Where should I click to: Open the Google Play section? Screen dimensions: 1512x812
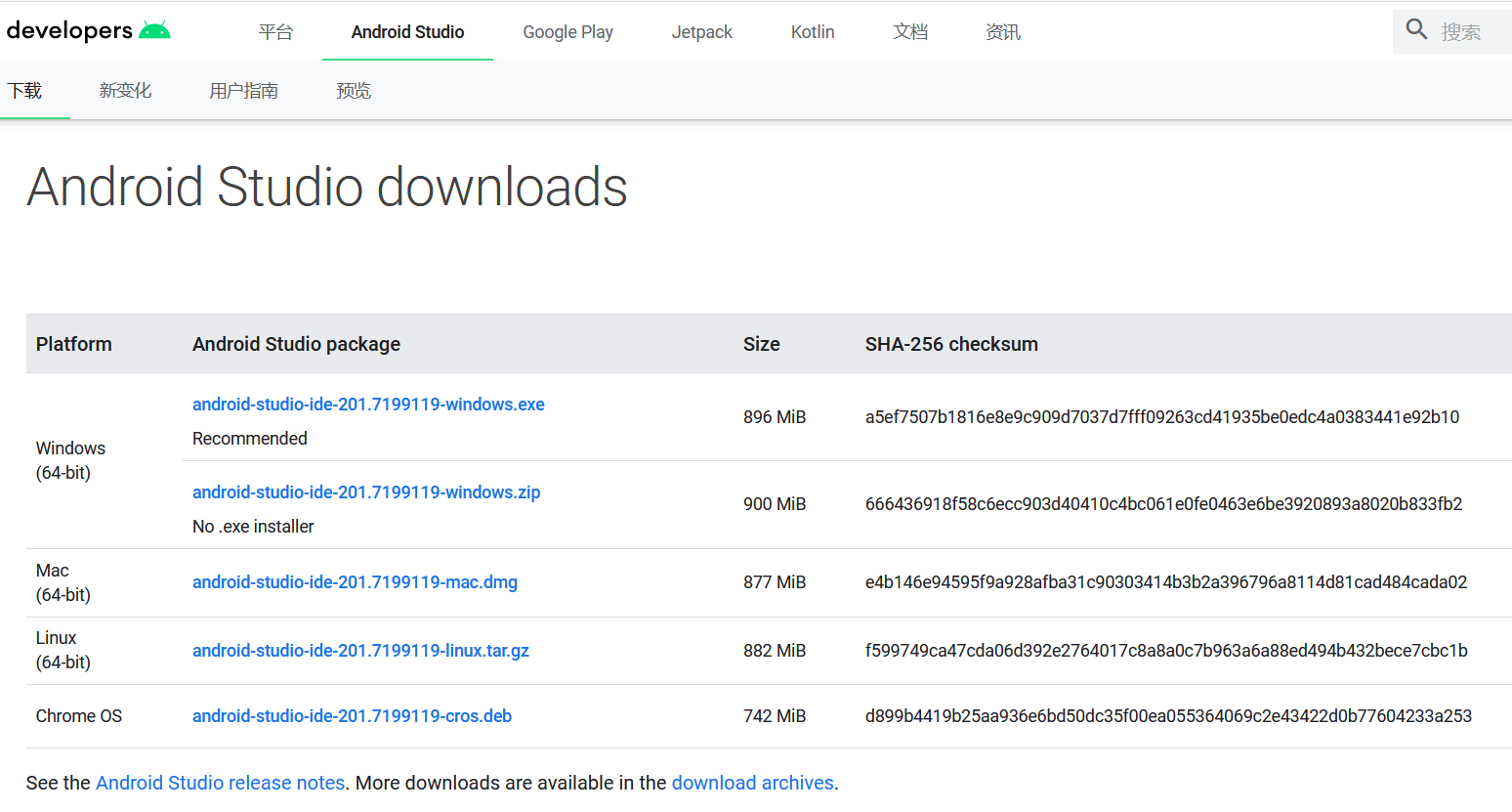(x=567, y=31)
